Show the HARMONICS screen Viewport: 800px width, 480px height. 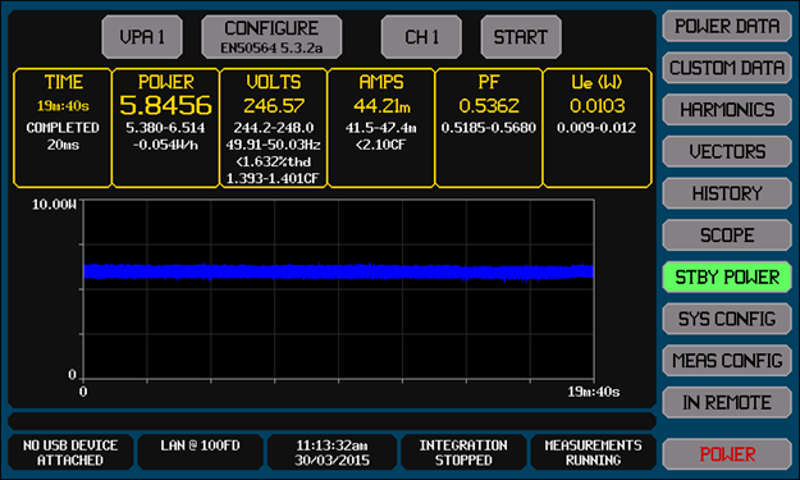726,110
